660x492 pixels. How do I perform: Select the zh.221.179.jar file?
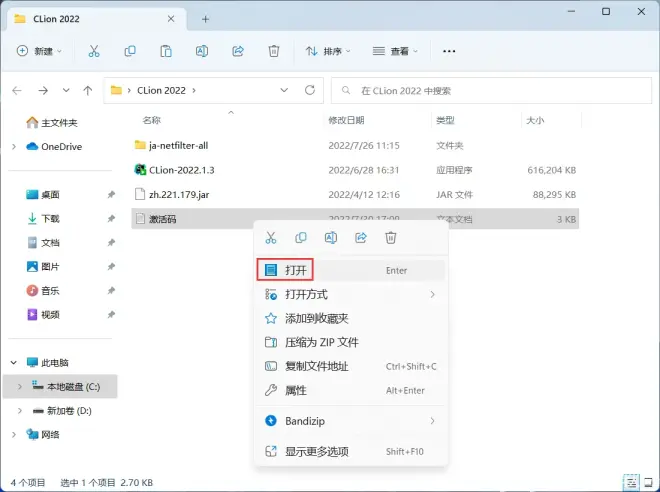(x=355, y=194)
